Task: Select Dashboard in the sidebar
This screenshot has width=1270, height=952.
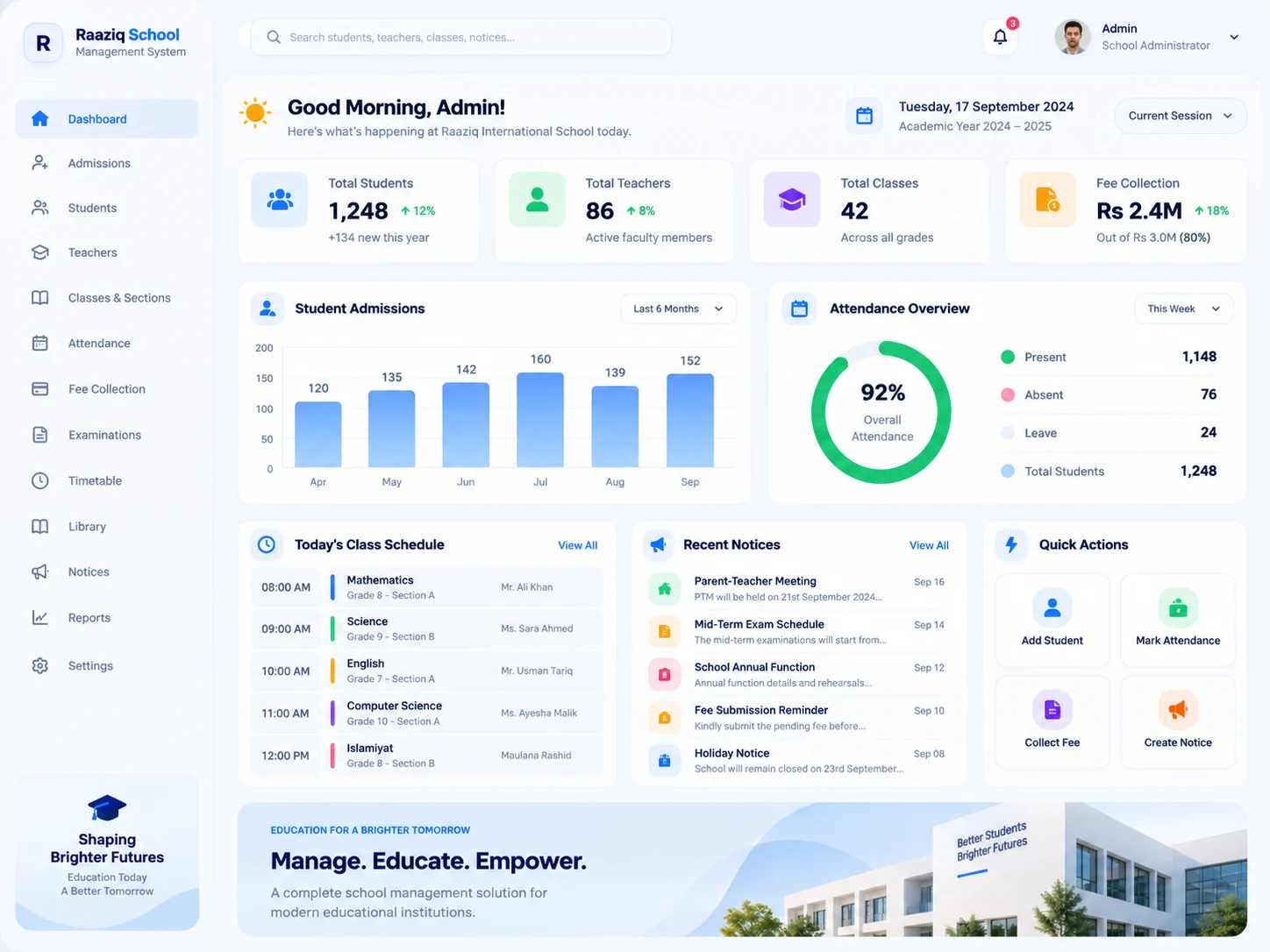Action: [x=107, y=118]
